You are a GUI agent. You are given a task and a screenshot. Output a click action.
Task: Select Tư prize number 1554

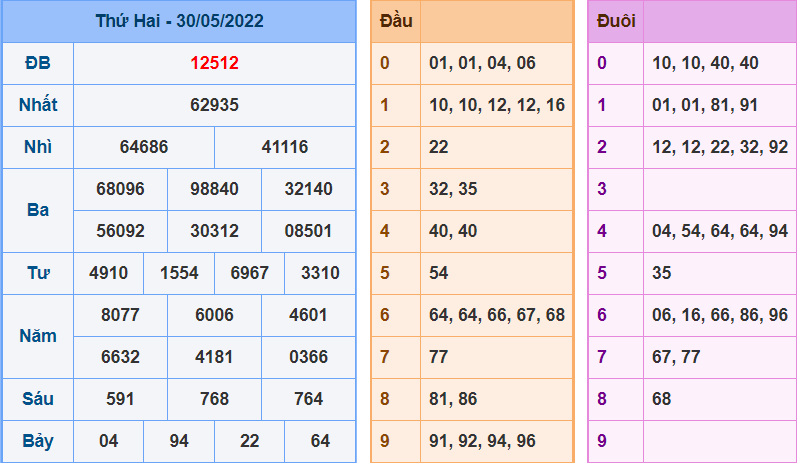[x=179, y=273]
